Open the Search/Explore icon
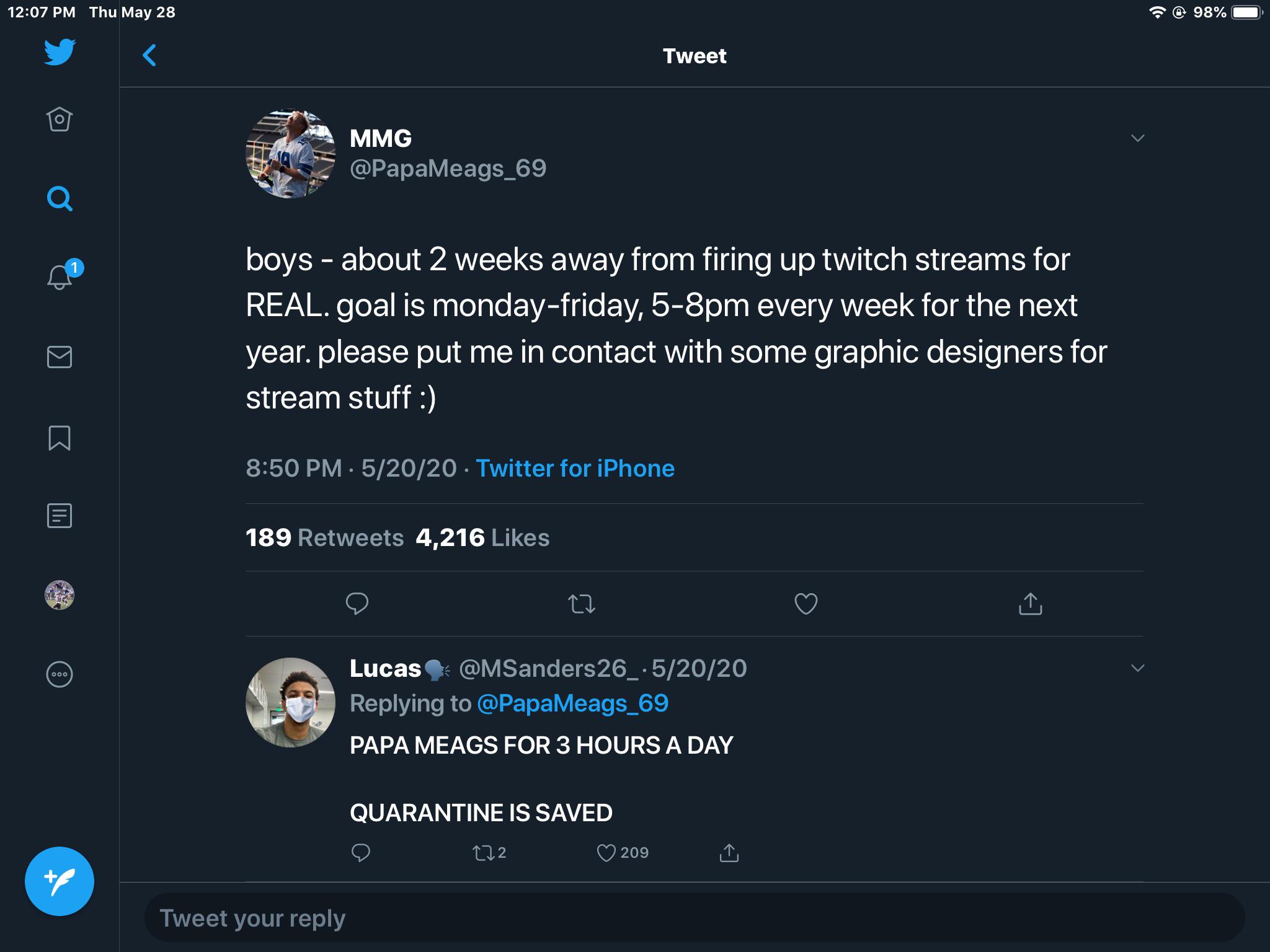This screenshot has height=952, width=1270. pos(60,199)
